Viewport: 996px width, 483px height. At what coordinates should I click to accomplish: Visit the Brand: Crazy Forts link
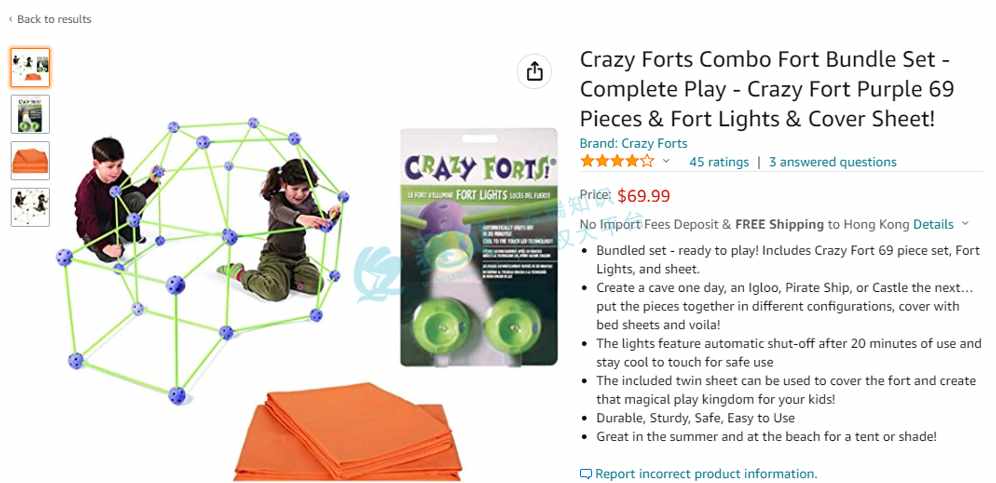click(x=633, y=144)
